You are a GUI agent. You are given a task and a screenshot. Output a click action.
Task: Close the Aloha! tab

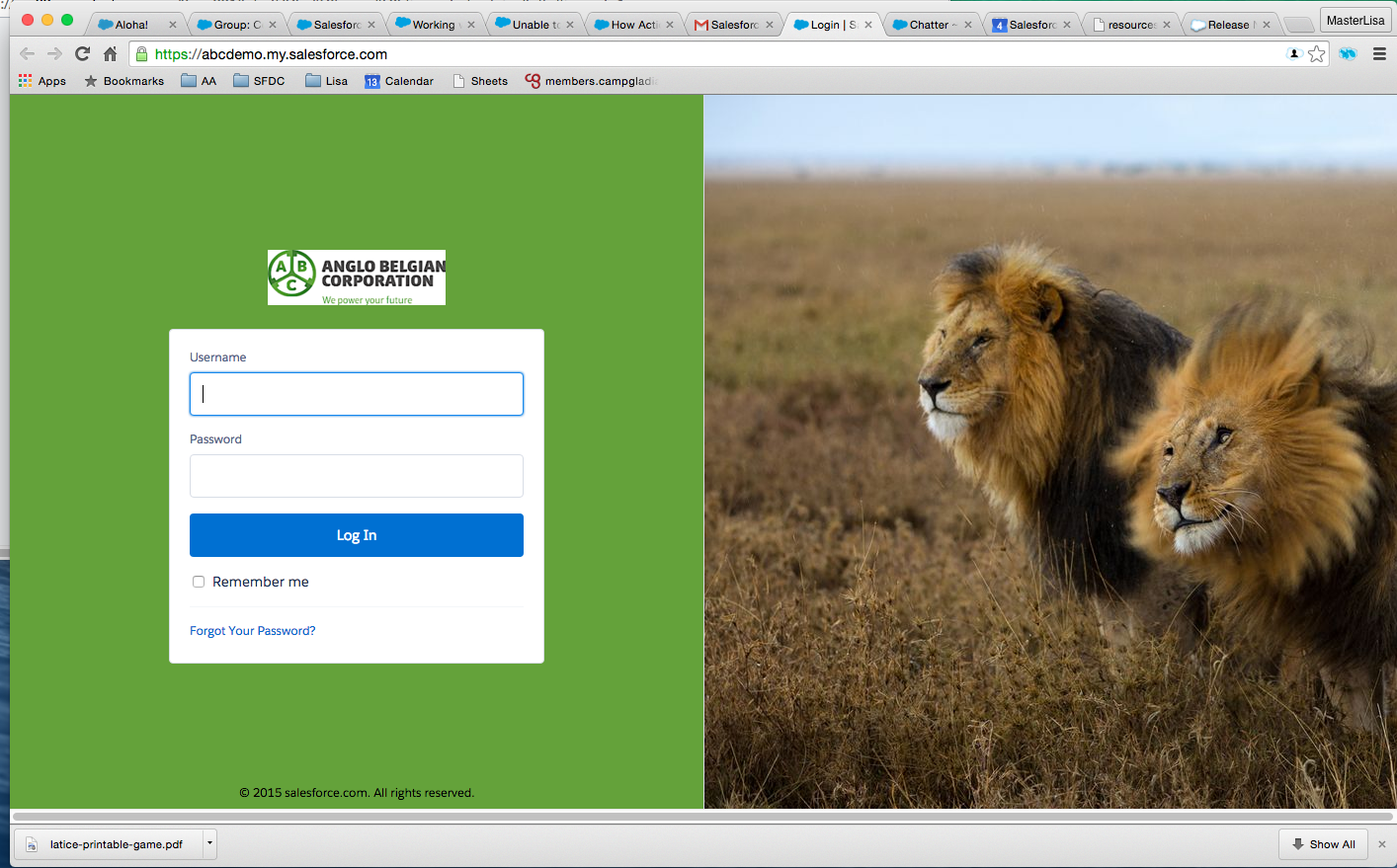(173, 25)
